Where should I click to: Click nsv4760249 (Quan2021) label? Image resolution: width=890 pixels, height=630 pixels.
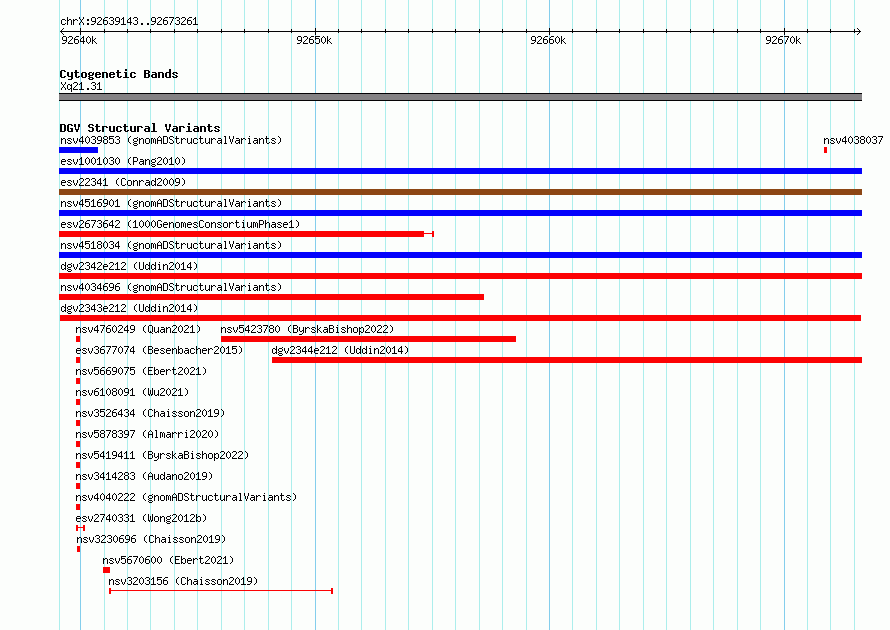[x=138, y=329]
